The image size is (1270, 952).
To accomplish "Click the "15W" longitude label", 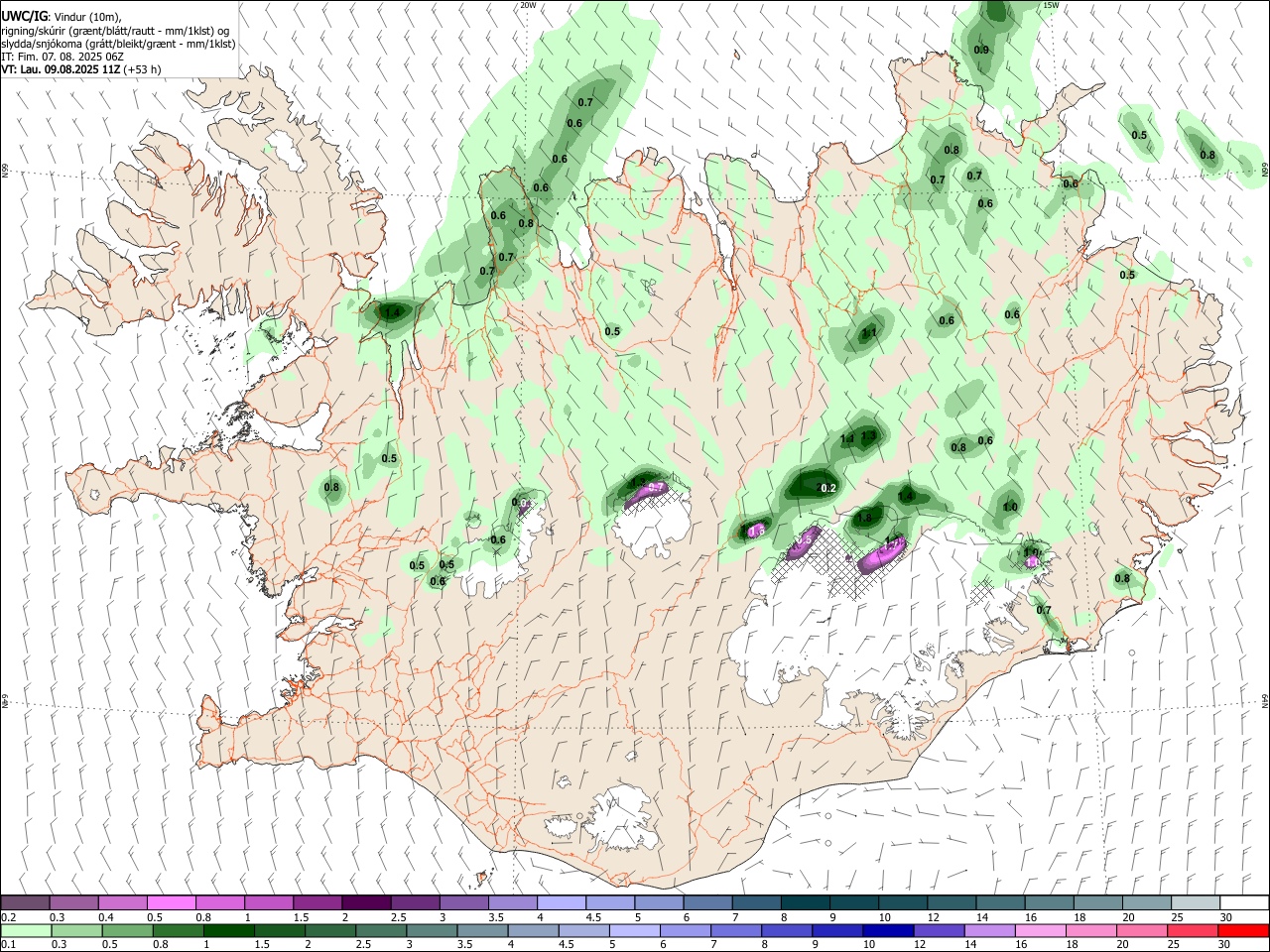I will (x=1051, y=5).
